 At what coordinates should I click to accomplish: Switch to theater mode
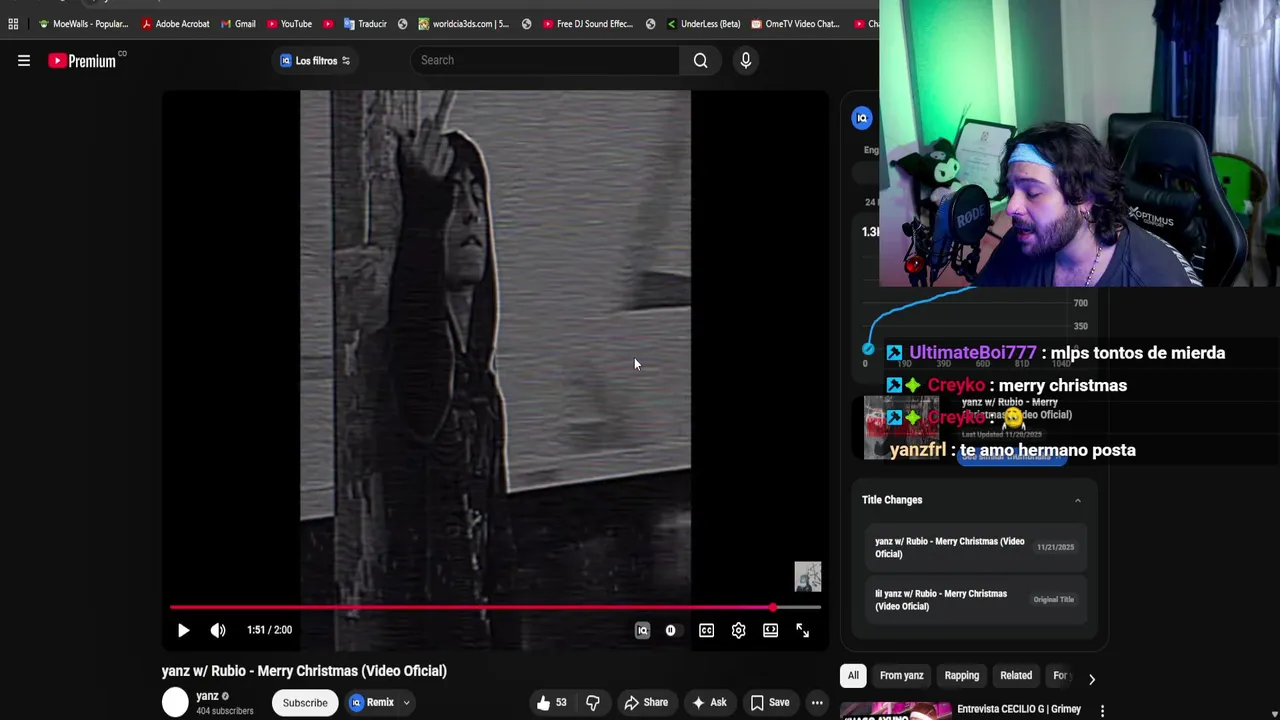(x=770, y=630)
